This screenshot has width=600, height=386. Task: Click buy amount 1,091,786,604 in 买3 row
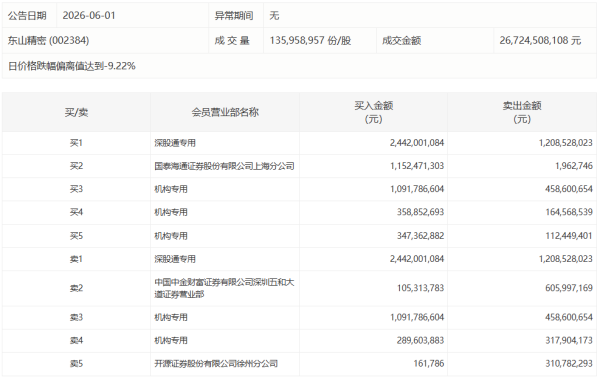pyautogui.click(x=417, y=189)
